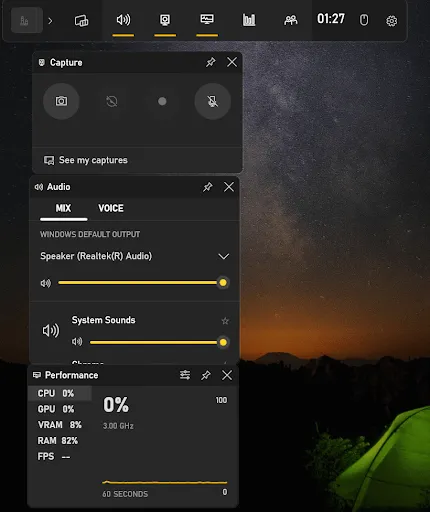
Task: Open See my captures link
Action: (93, 160)
